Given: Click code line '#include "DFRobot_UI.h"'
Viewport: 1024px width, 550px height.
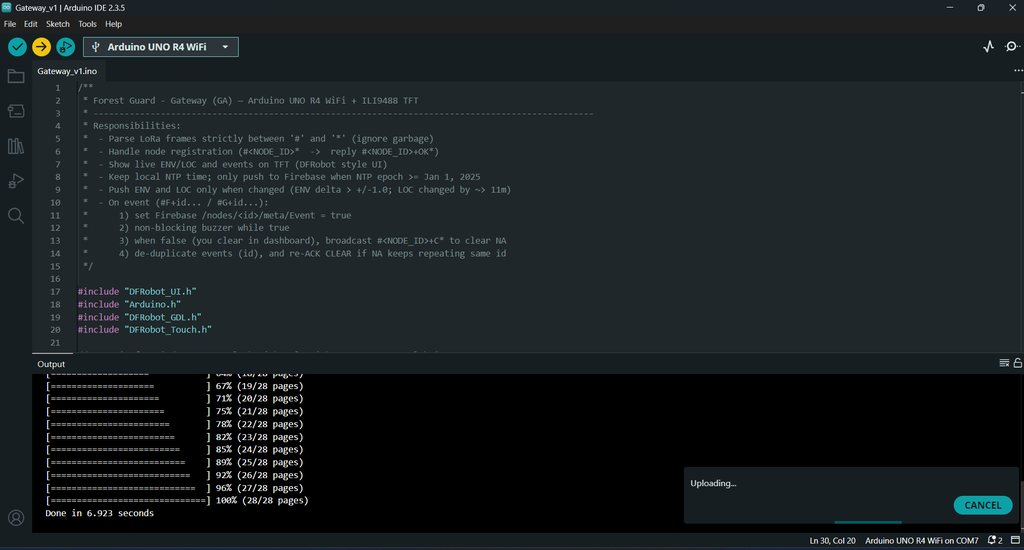Looking at the screenshot, I should 137,291.
